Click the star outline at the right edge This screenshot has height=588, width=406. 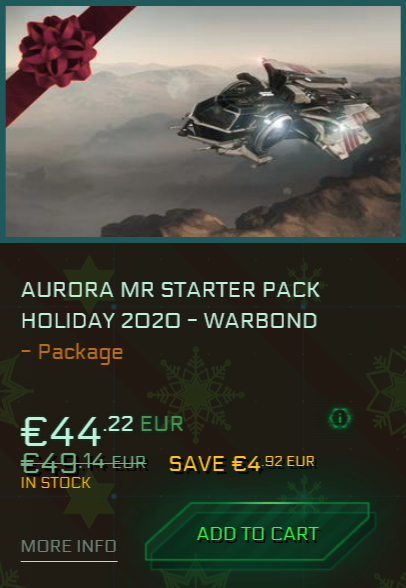pos(388,392)
